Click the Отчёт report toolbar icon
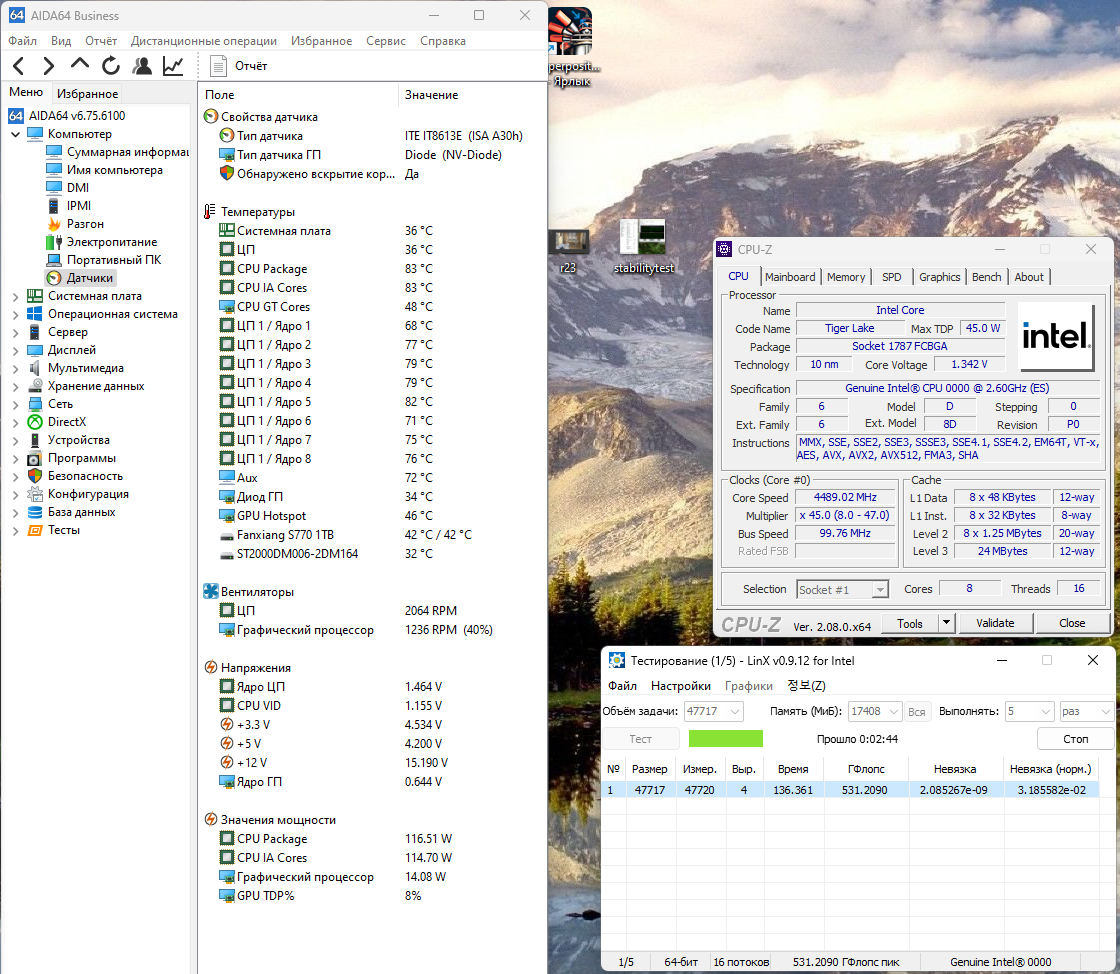Image resolution: width=1120 pixels, height=974 pixels. tap(218, 66)
